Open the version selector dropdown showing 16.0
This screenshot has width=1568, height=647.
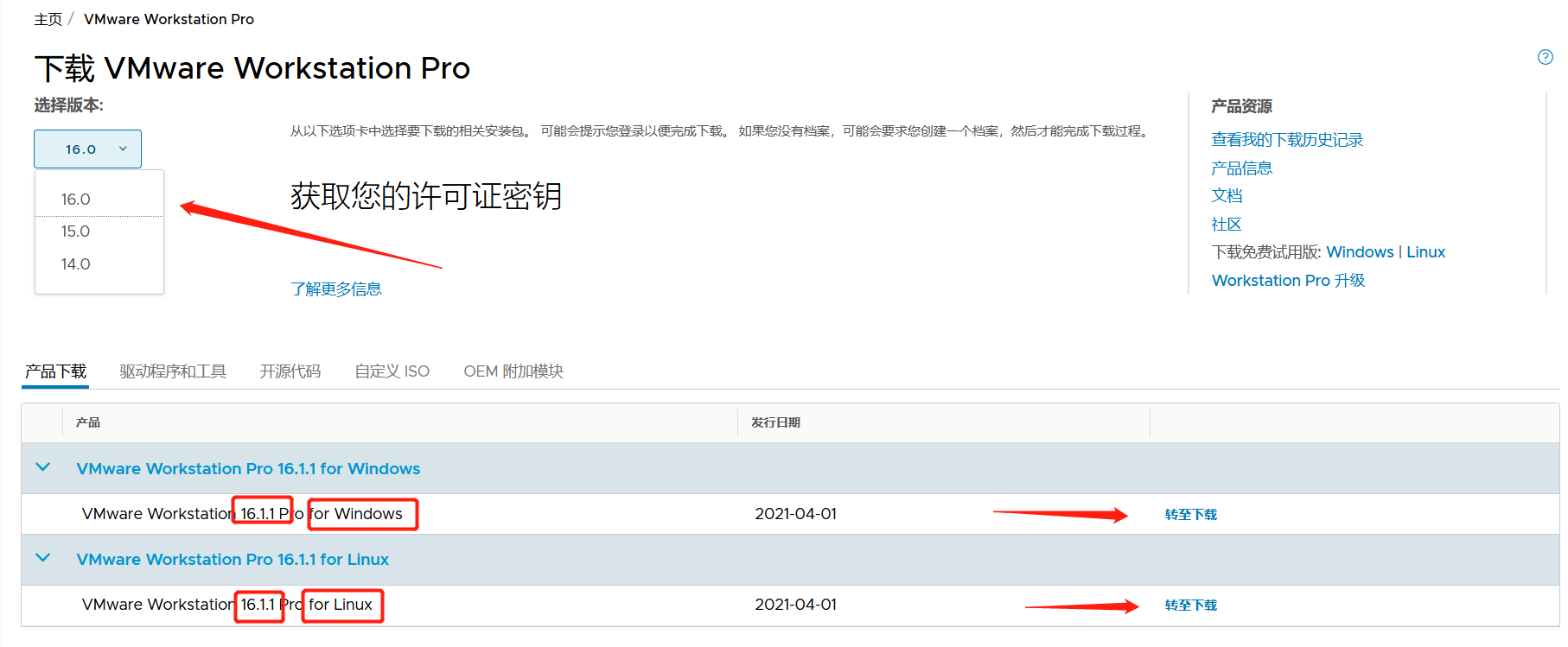point(87,149)
